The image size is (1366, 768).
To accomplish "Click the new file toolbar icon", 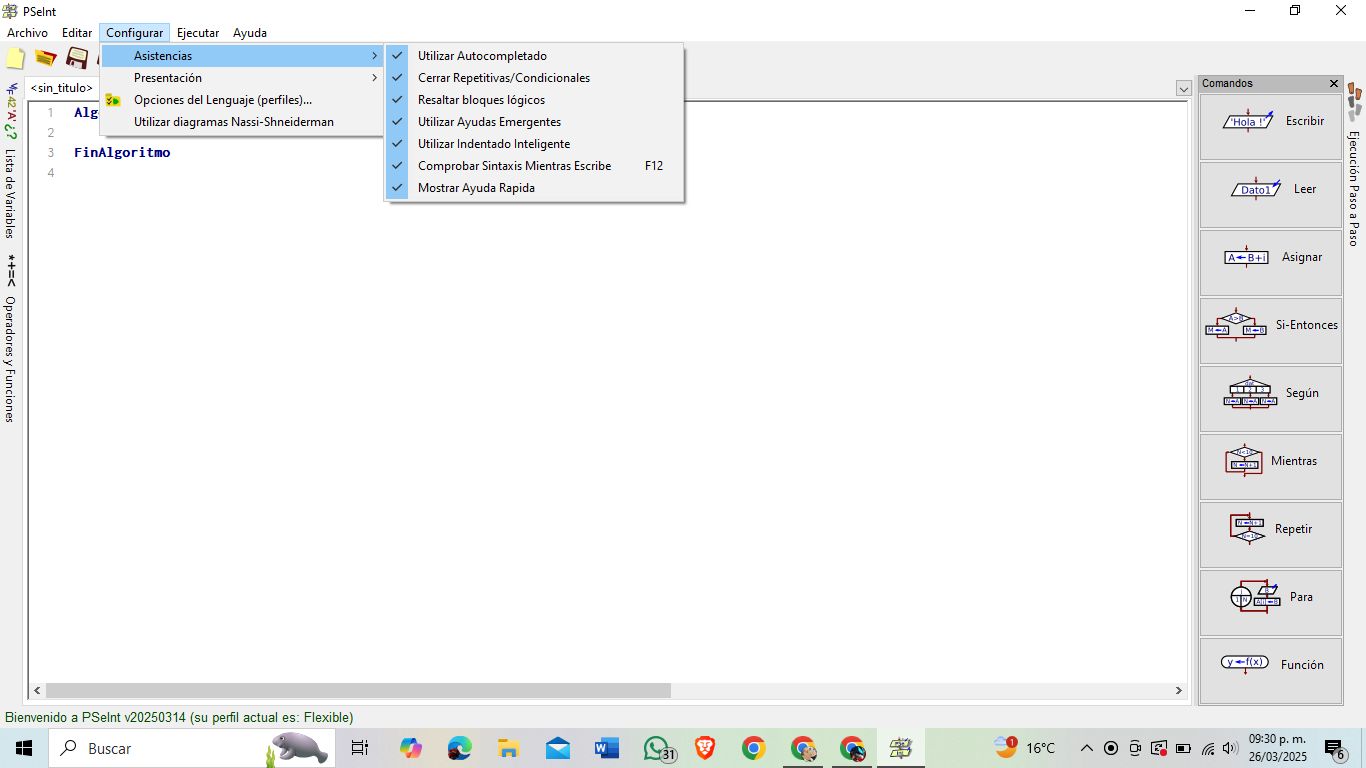I will coord(15,58).
